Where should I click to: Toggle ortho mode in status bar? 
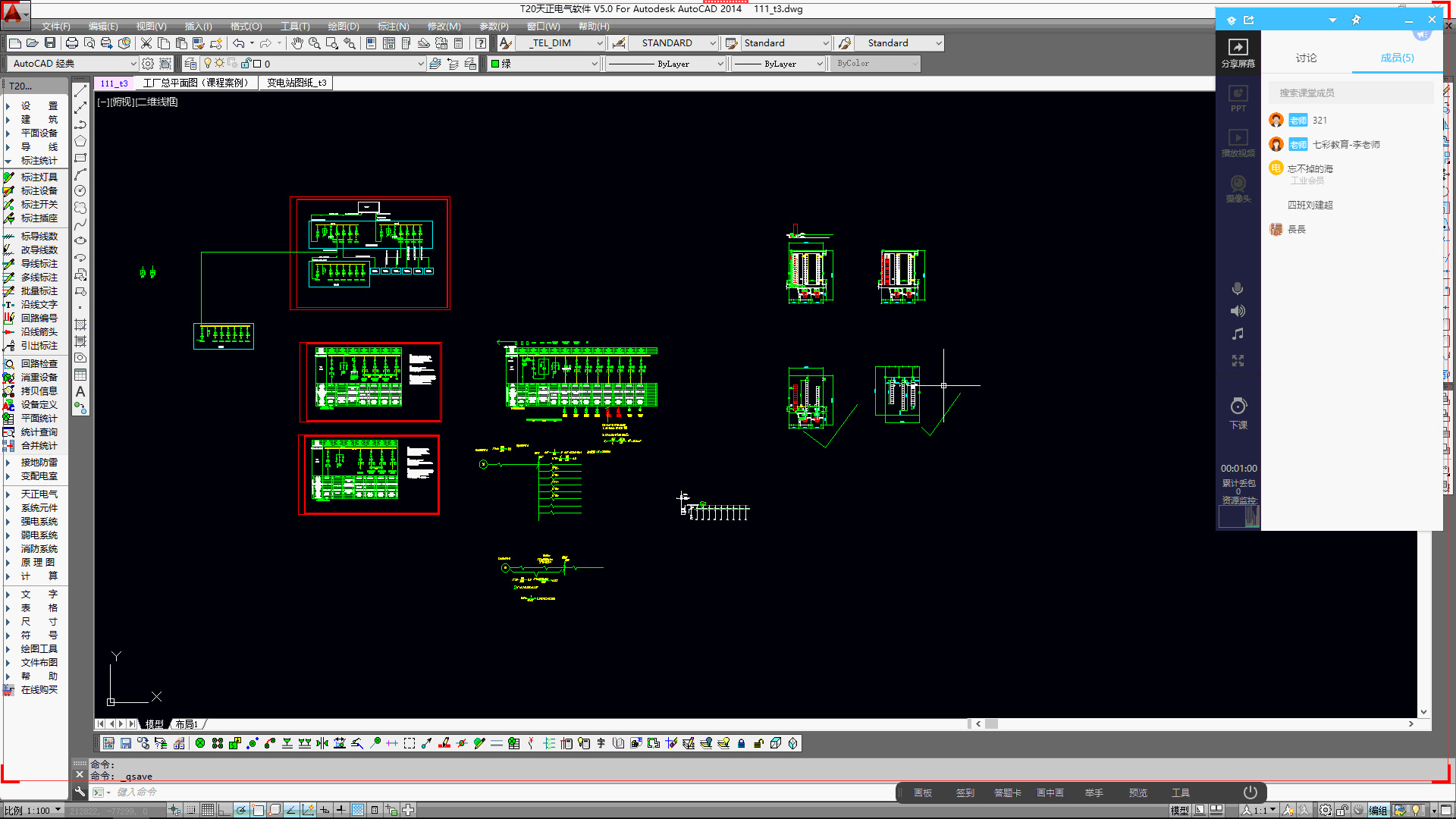click(x=224, y=810)
